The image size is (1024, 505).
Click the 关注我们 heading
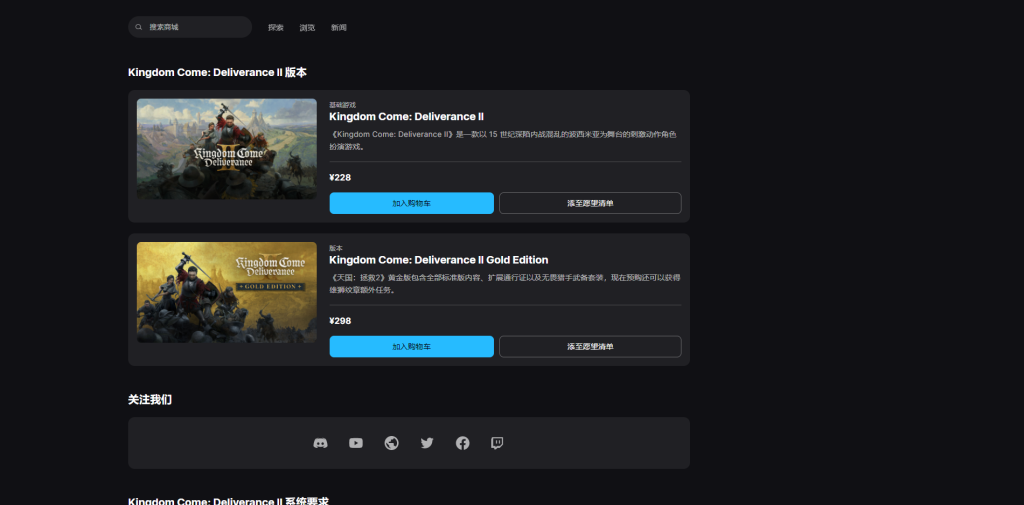[x=150, y=399]
